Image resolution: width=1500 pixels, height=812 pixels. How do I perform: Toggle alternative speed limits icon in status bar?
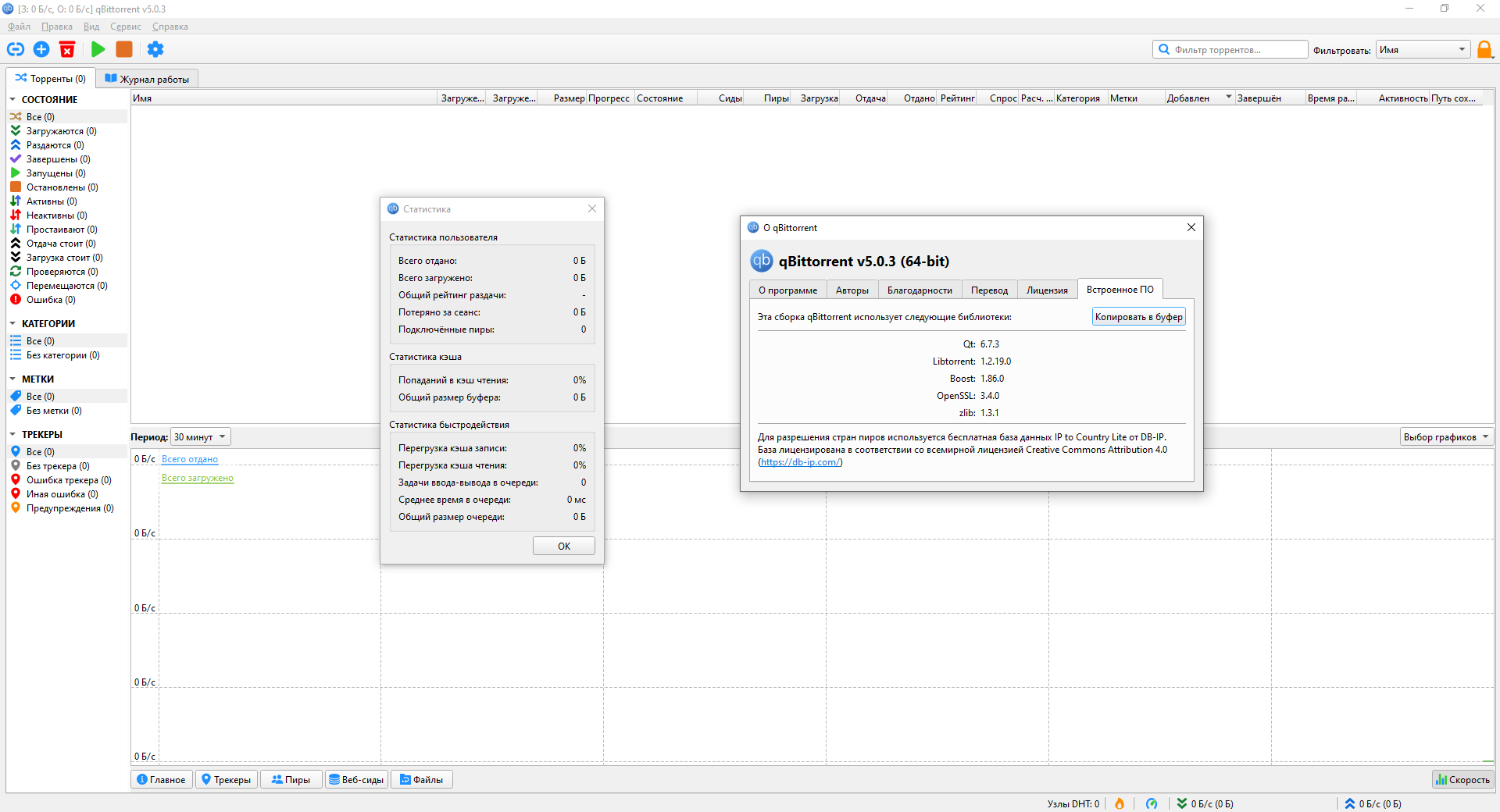(1152, 803)
